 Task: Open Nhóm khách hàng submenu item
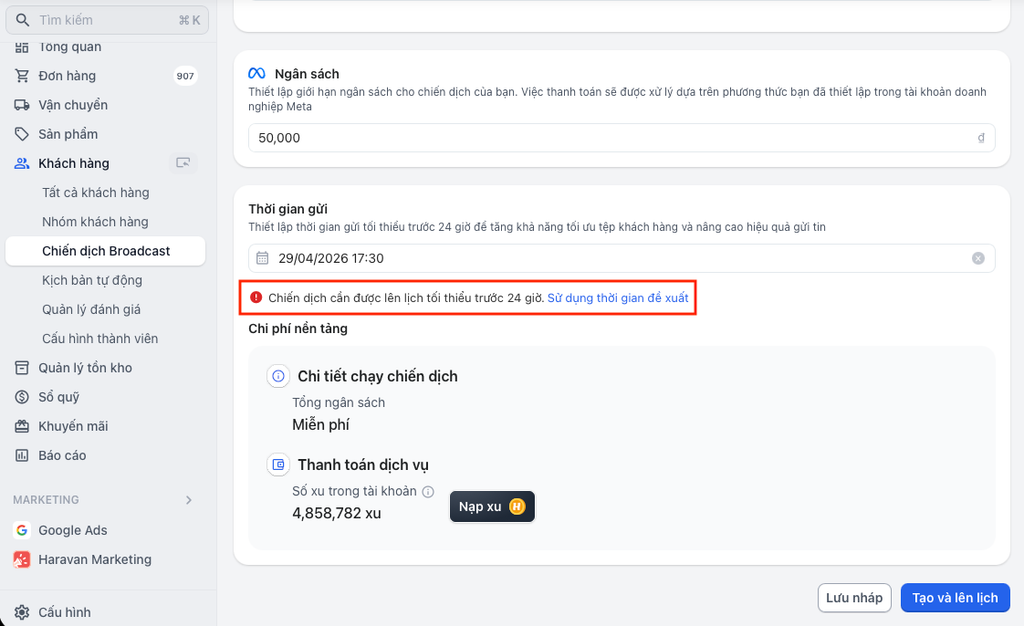(x=95, y=222)
